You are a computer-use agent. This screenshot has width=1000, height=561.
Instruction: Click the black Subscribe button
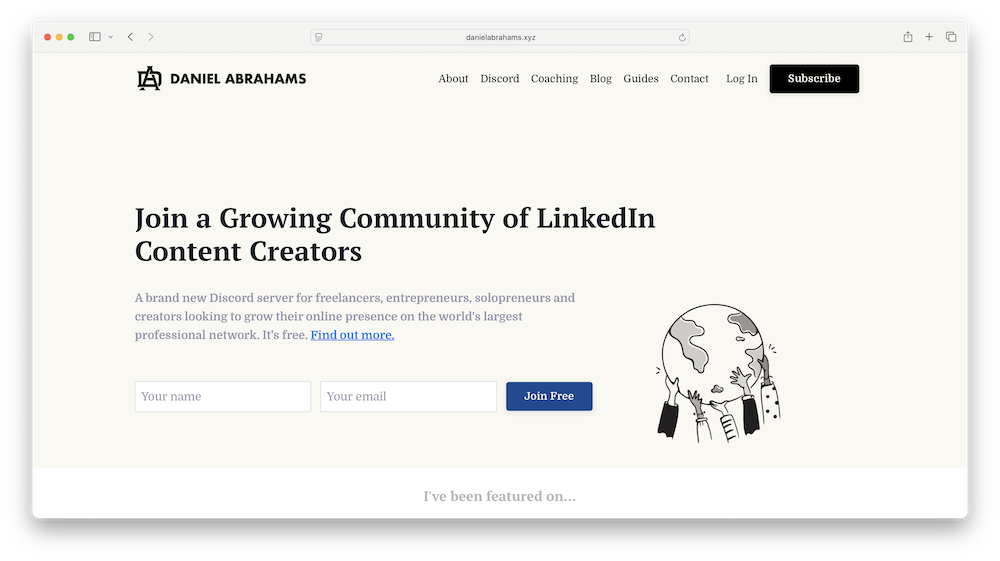click(814, 78)
